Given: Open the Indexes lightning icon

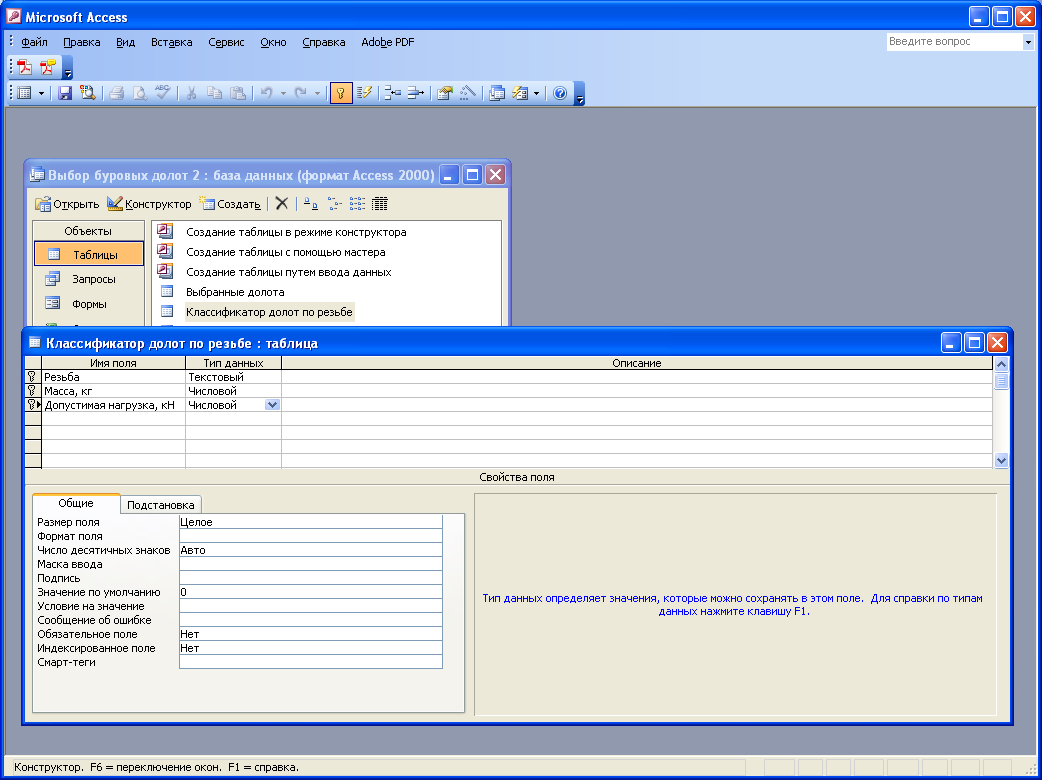Looking at the screenshot, I should (364, 93).
